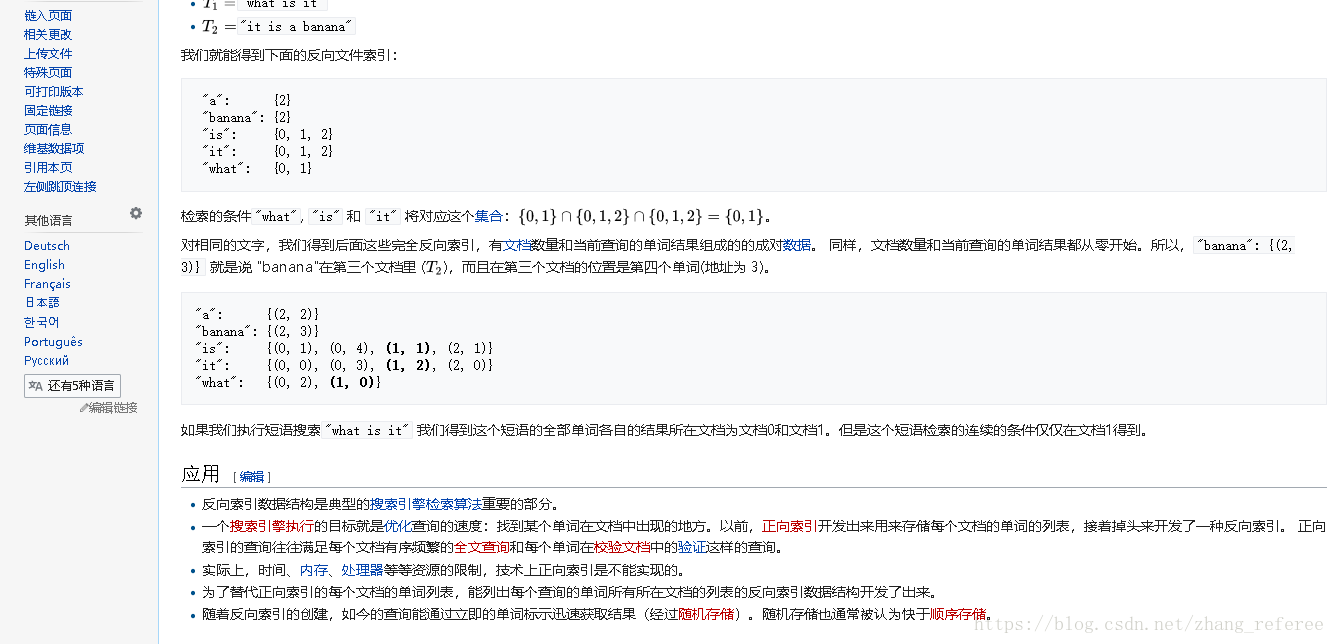Click the 固定链接 sidebar link

click(x=48, y=111)
